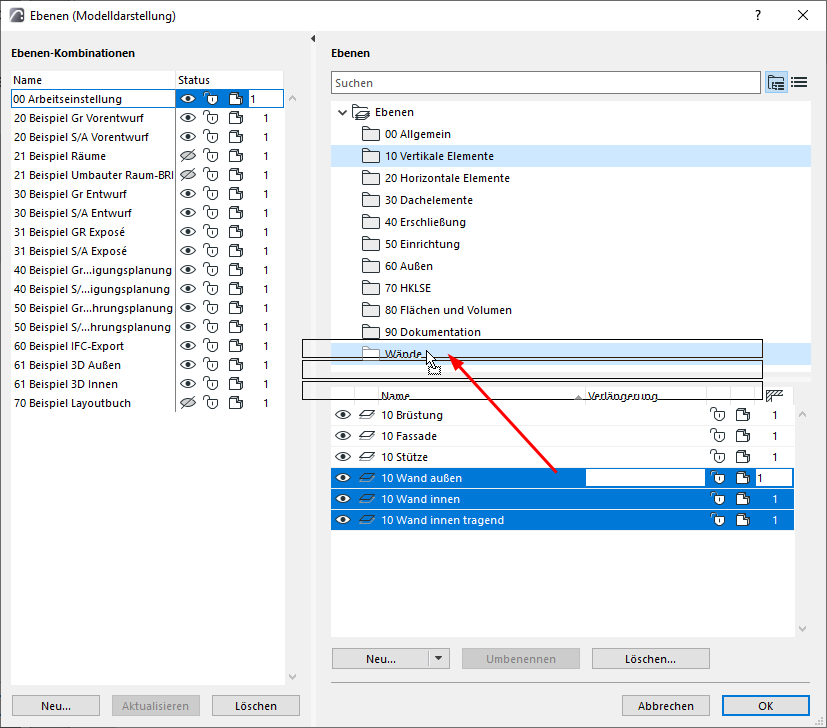Click layer type icon of 10 Wand innen
The height and width of the screenshot is (728, 827).
[367, 499]
